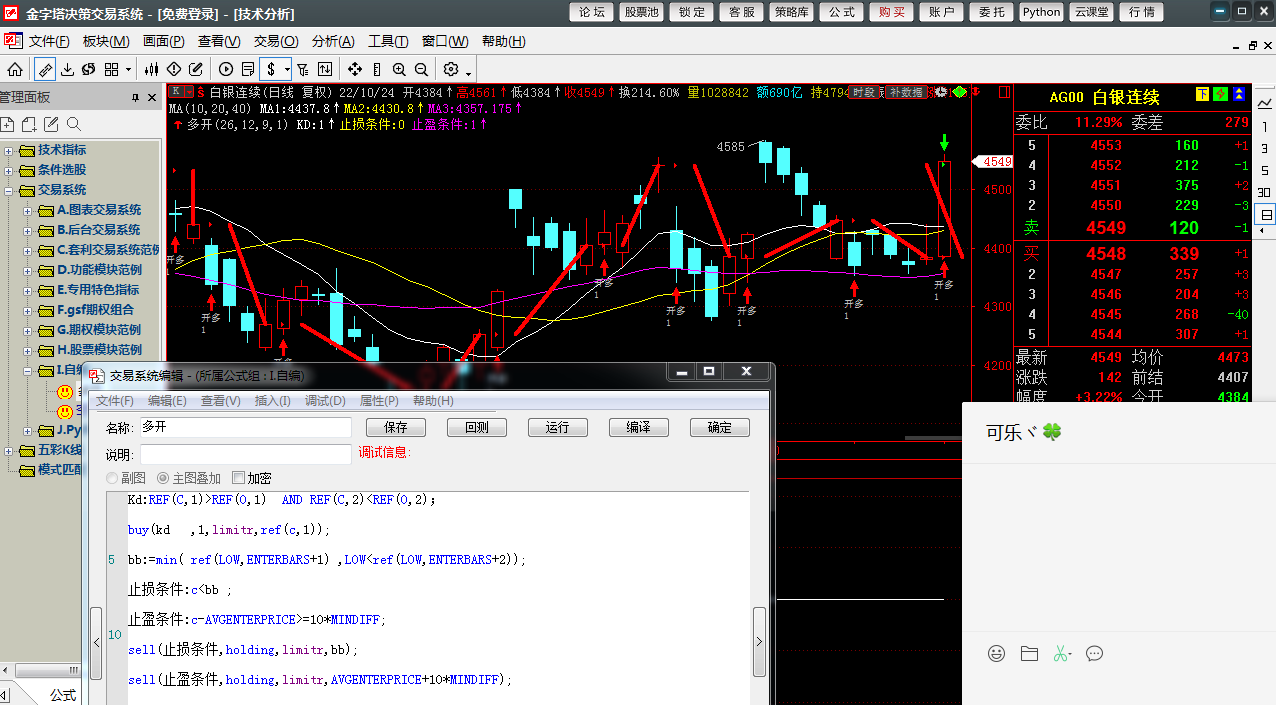Screen dimensions: 1276x705
Task: Open the dollar icon dropdown arrow
Action: coord(287,69)
